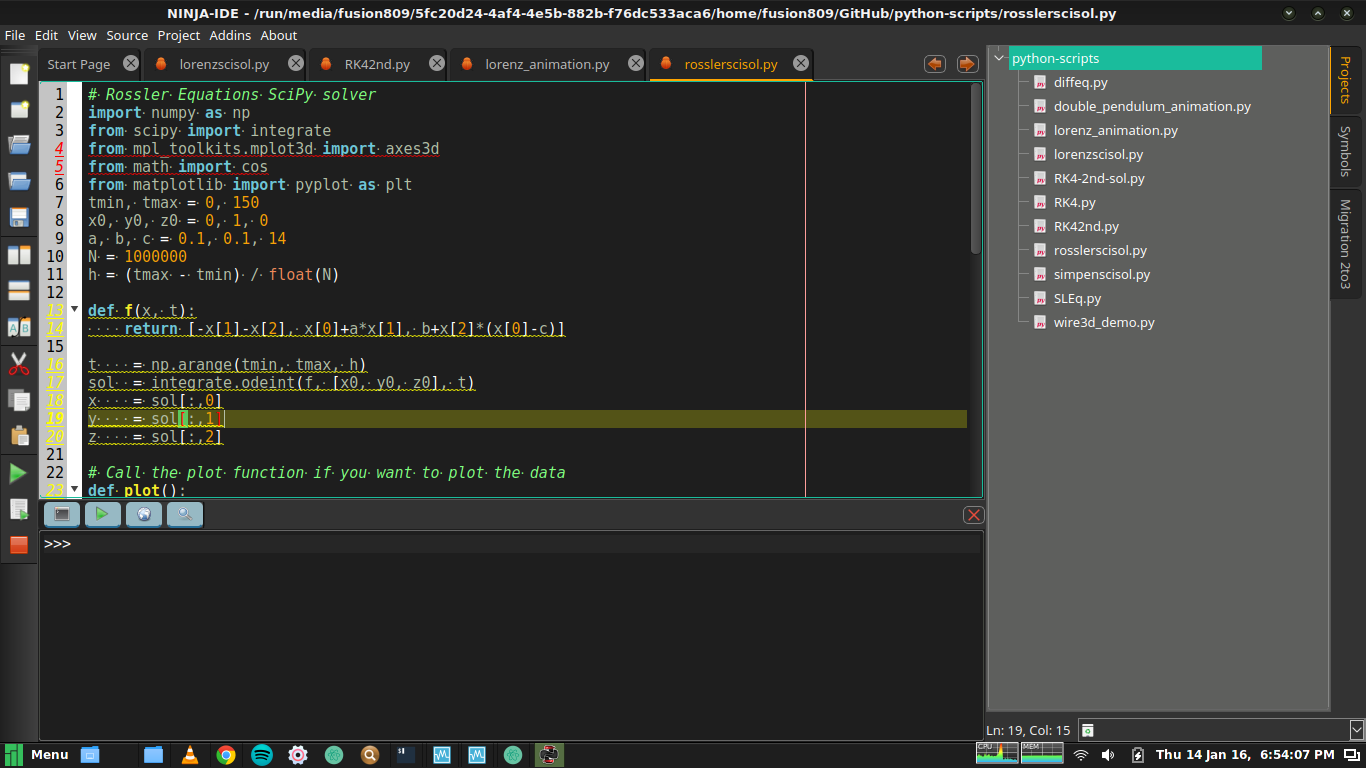Click the run output play button in bottom panel
Viewport: 1366px width, 768px height.
point(103,514)
